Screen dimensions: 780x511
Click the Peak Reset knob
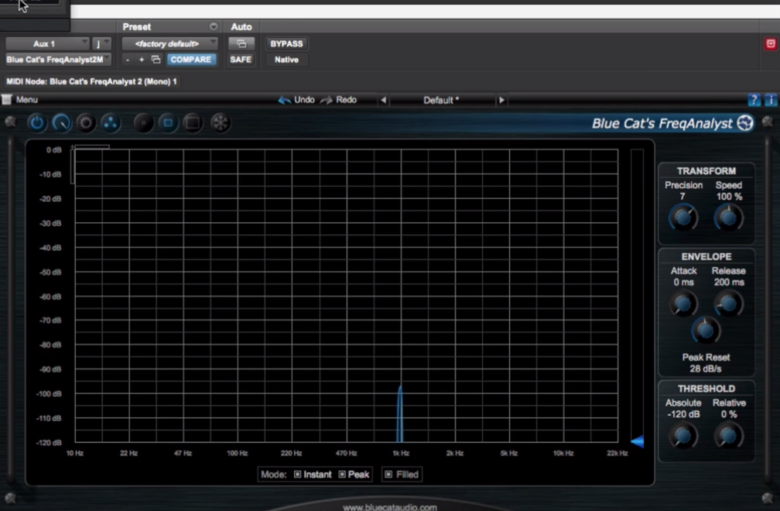coord(706,330)
